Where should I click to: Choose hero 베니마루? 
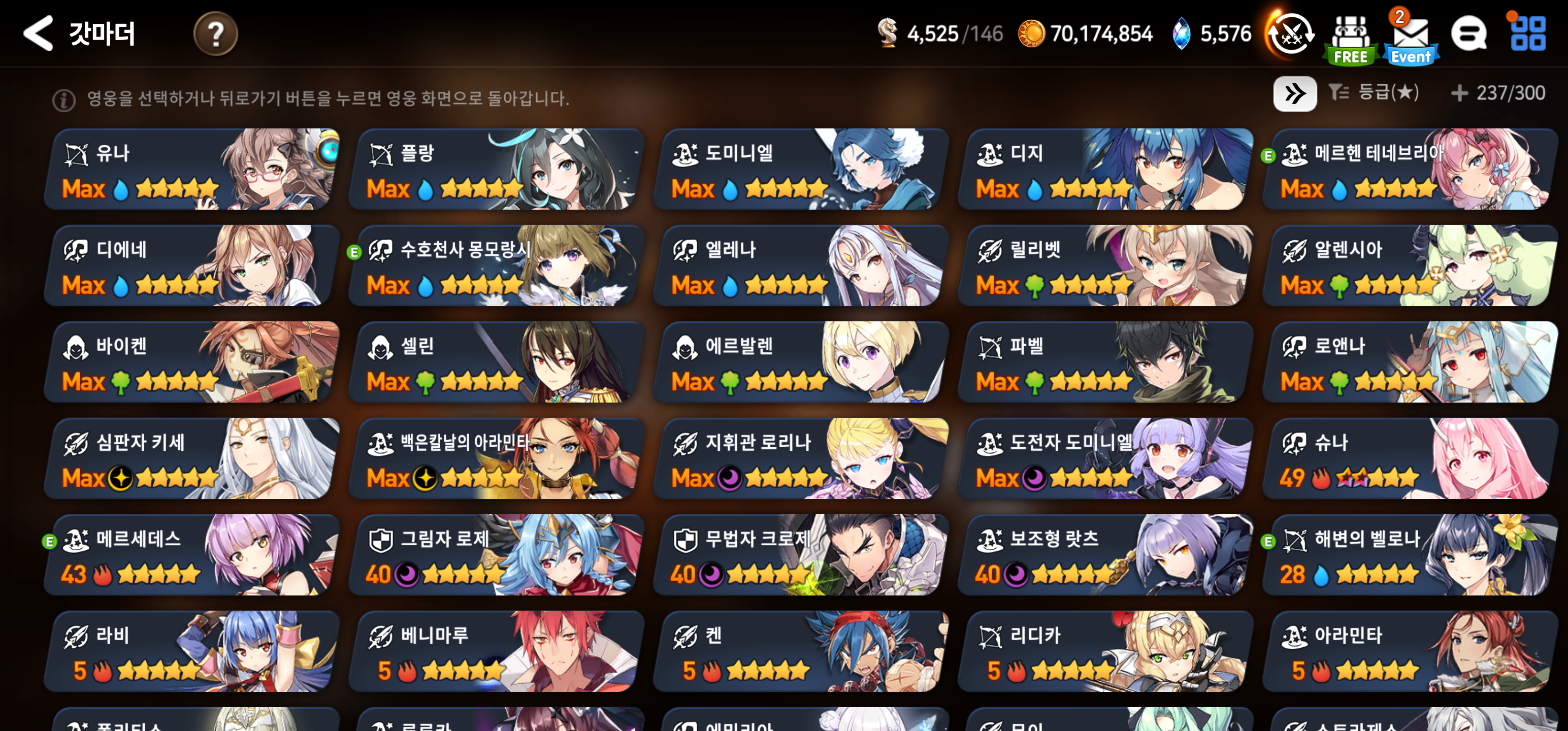(497, 651)
